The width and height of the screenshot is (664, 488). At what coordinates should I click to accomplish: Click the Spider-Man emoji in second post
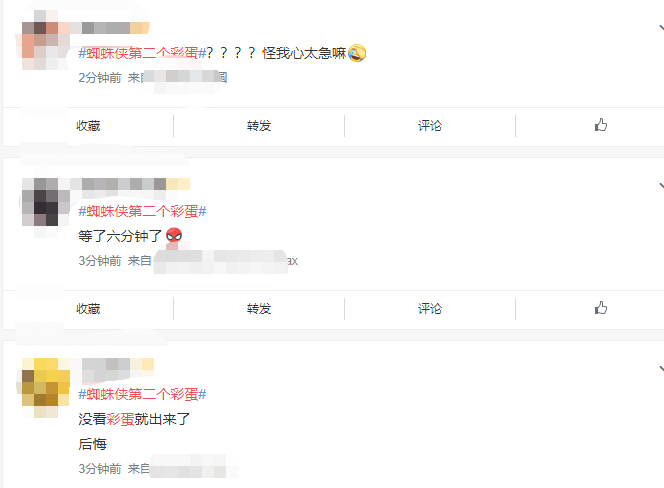pos(174,235)
